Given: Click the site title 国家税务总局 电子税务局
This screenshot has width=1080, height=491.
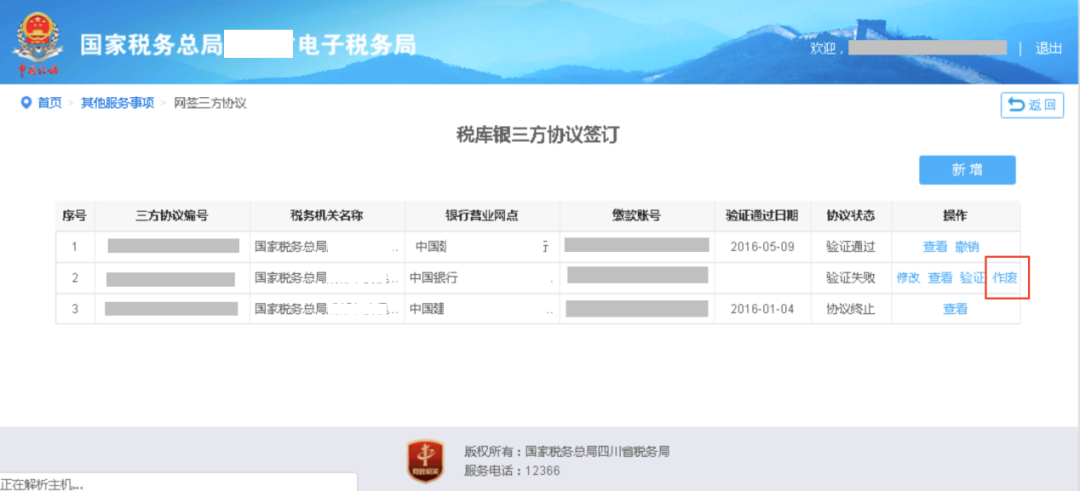Looking at the screenshot, I should [x=248, y=45].
